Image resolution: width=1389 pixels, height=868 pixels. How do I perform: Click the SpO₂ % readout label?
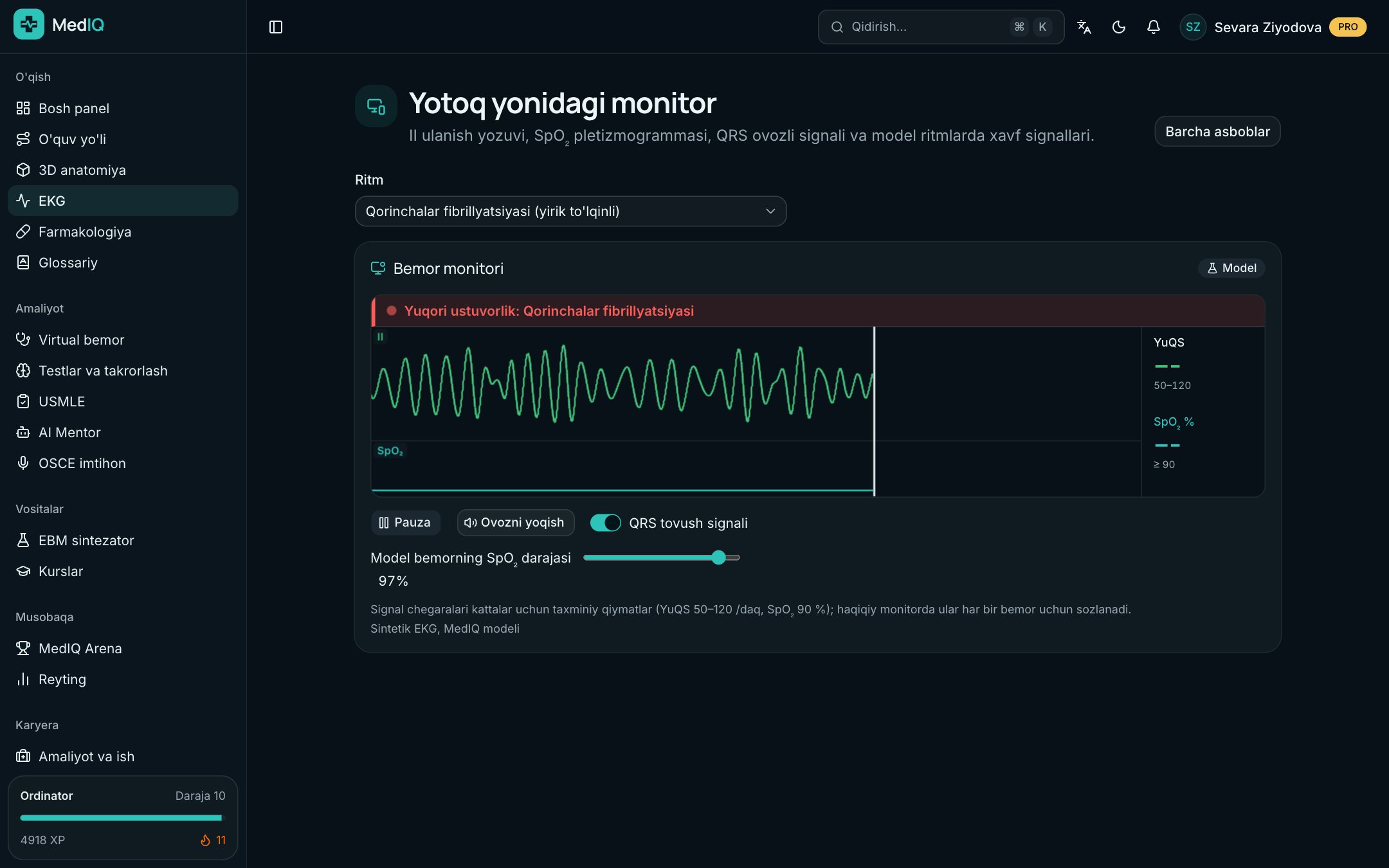coord(1174,422)
